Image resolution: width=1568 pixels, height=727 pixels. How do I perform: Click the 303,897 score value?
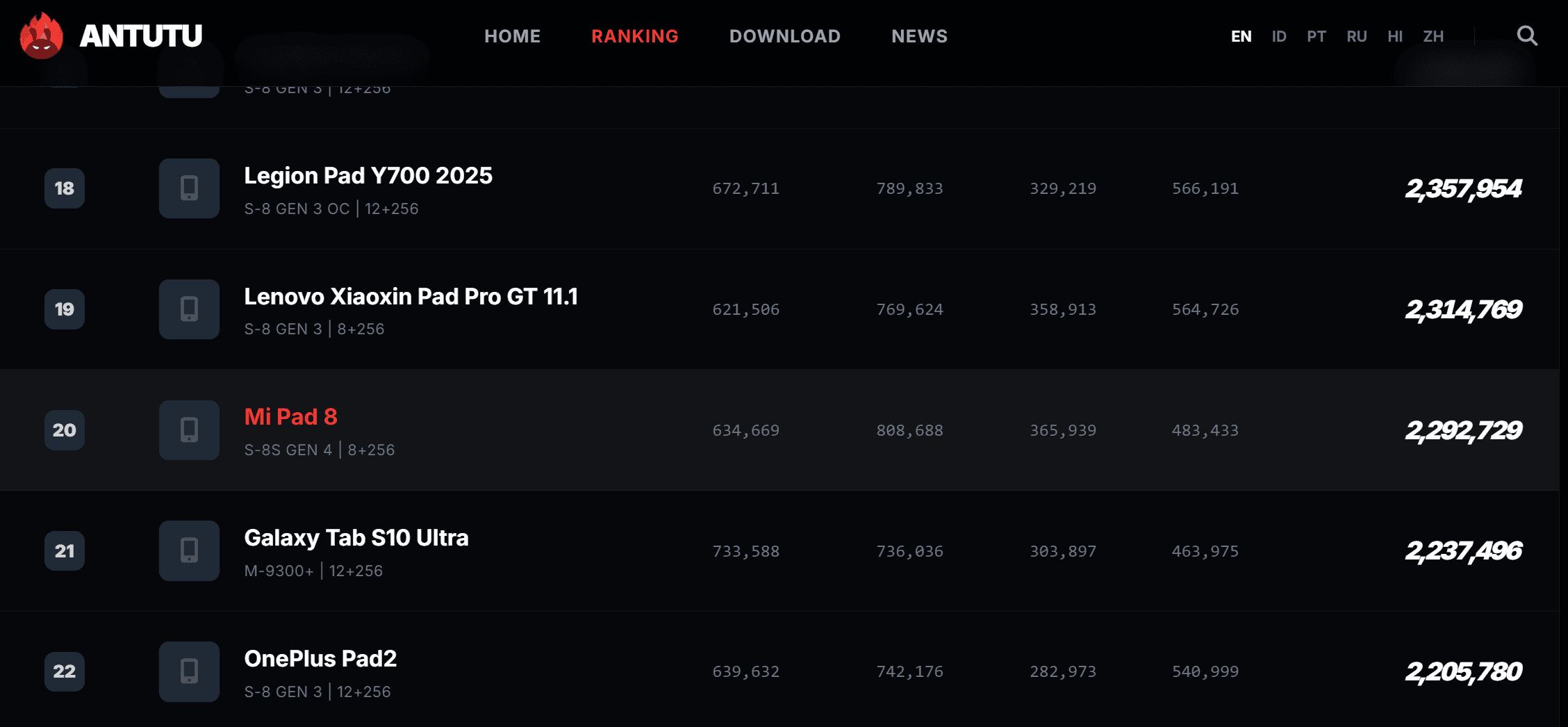click(1063, 551)
